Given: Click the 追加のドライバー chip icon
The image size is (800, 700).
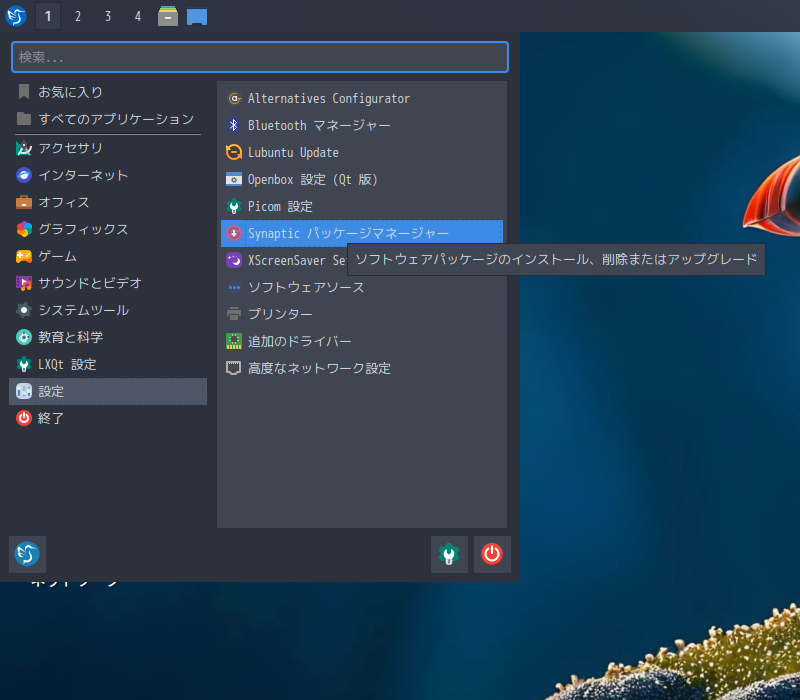Looking at the screenshot, I should (x=234, y=341).
